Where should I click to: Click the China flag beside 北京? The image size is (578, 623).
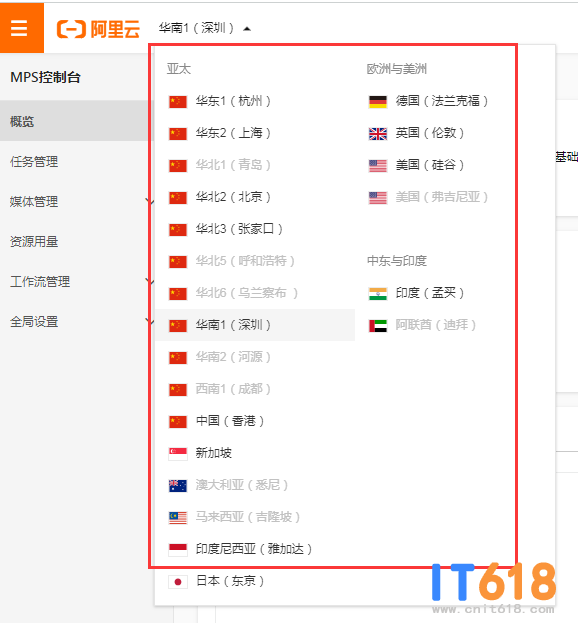[178, 198]
